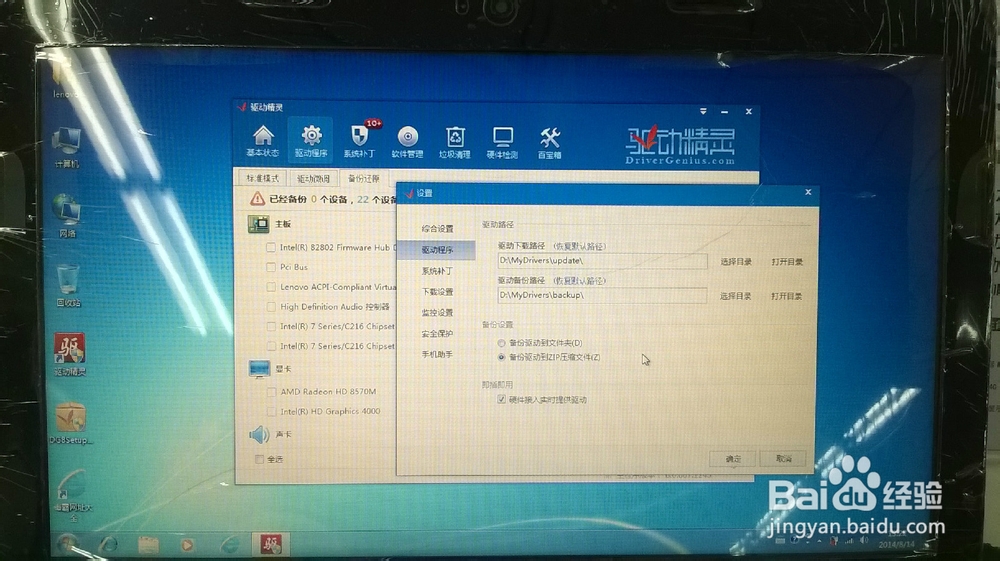Click the Windows Start orb
This screenshot has width=1000, height=561.
coord(66,543)
